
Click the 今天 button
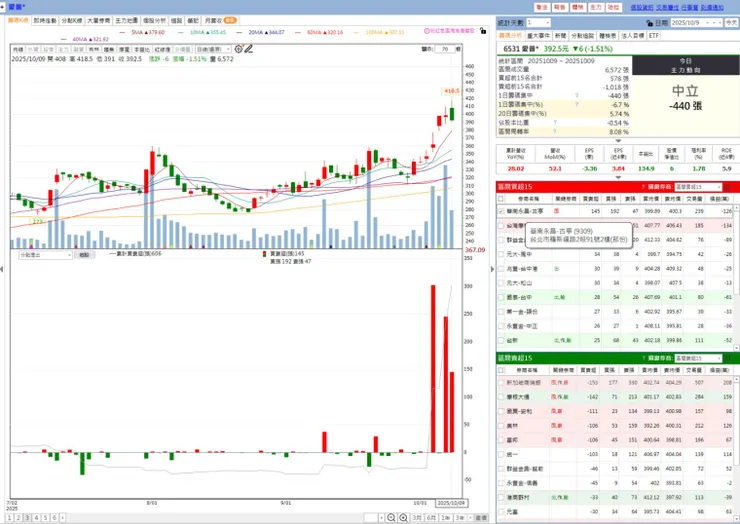click(x=731, y=23)
